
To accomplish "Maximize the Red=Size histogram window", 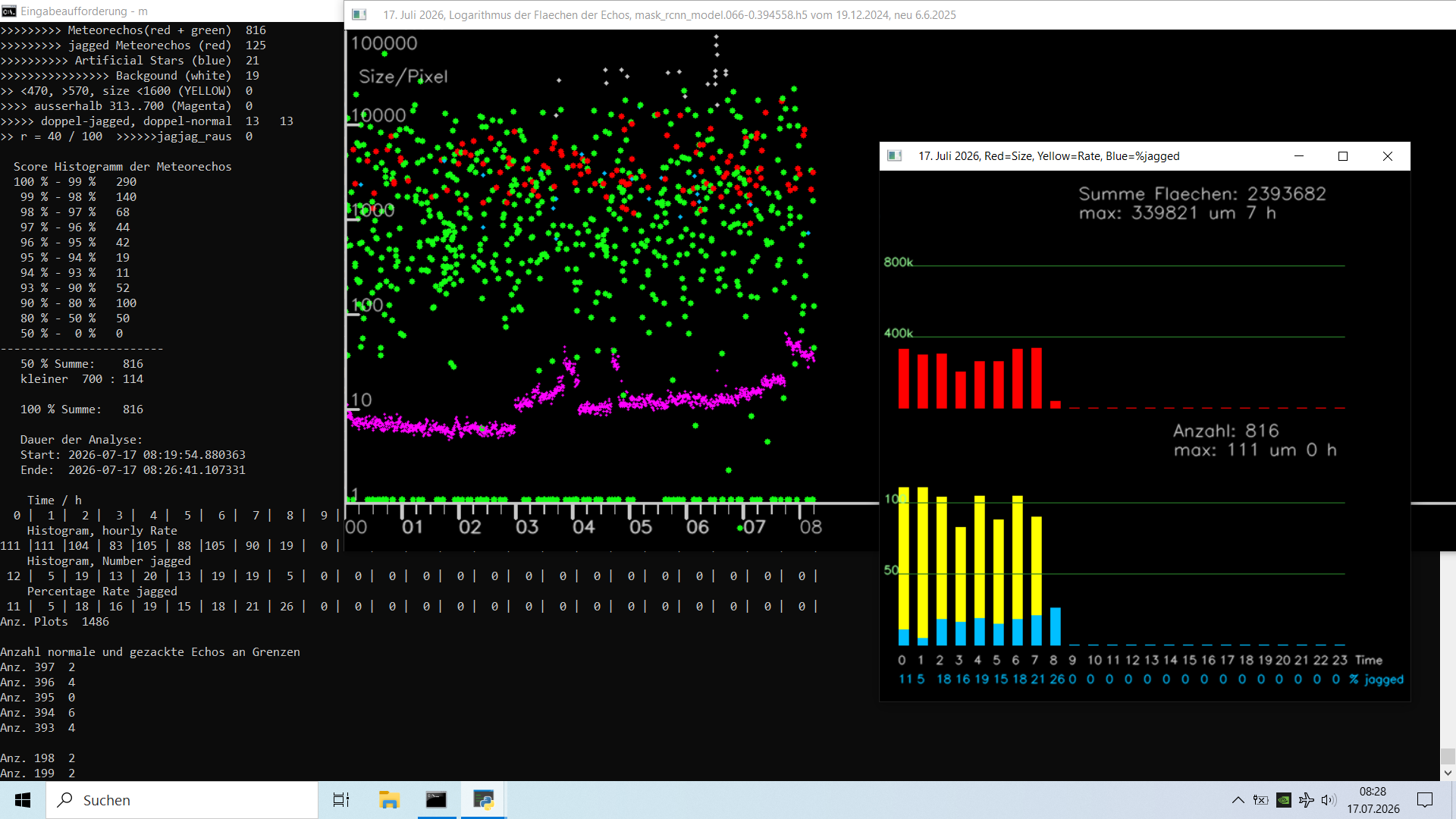I will [x=1343, y=155].
